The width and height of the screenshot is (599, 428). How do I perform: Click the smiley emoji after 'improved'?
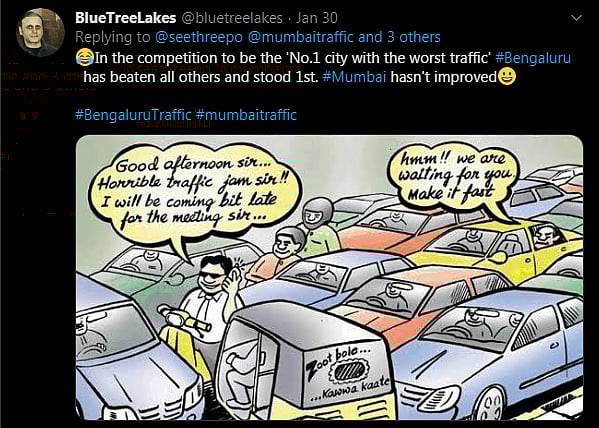point(507,76)
